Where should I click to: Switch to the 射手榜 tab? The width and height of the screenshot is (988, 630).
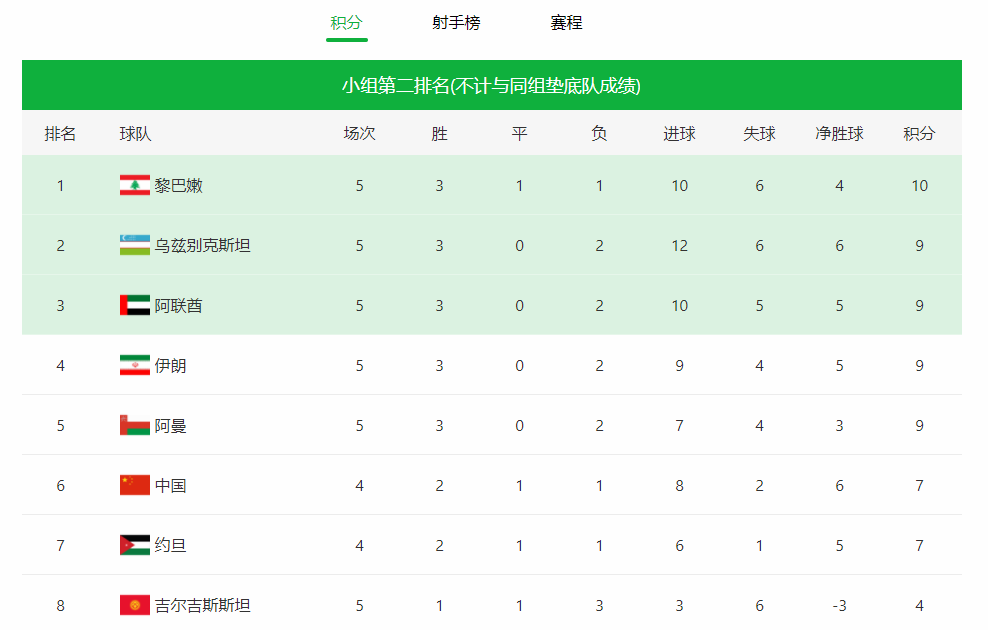[456, 22]
